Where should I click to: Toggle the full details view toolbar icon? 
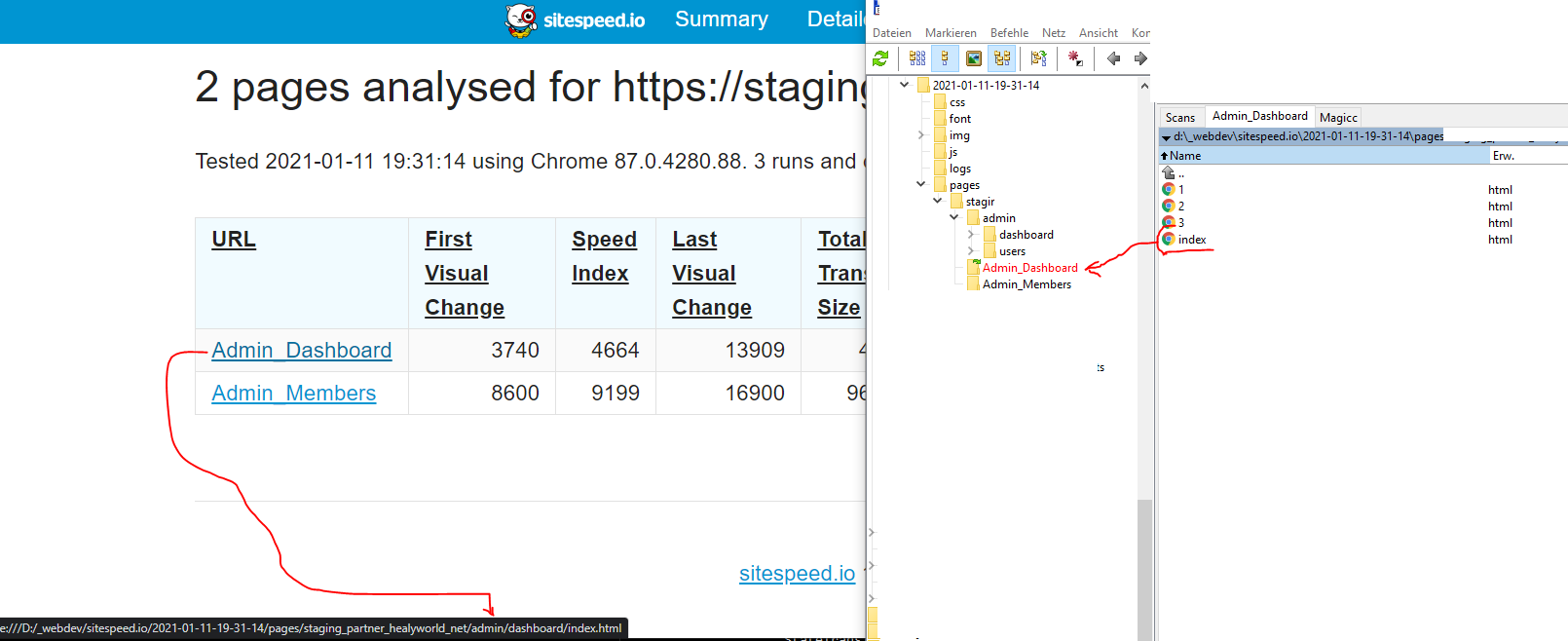point(945,58)
